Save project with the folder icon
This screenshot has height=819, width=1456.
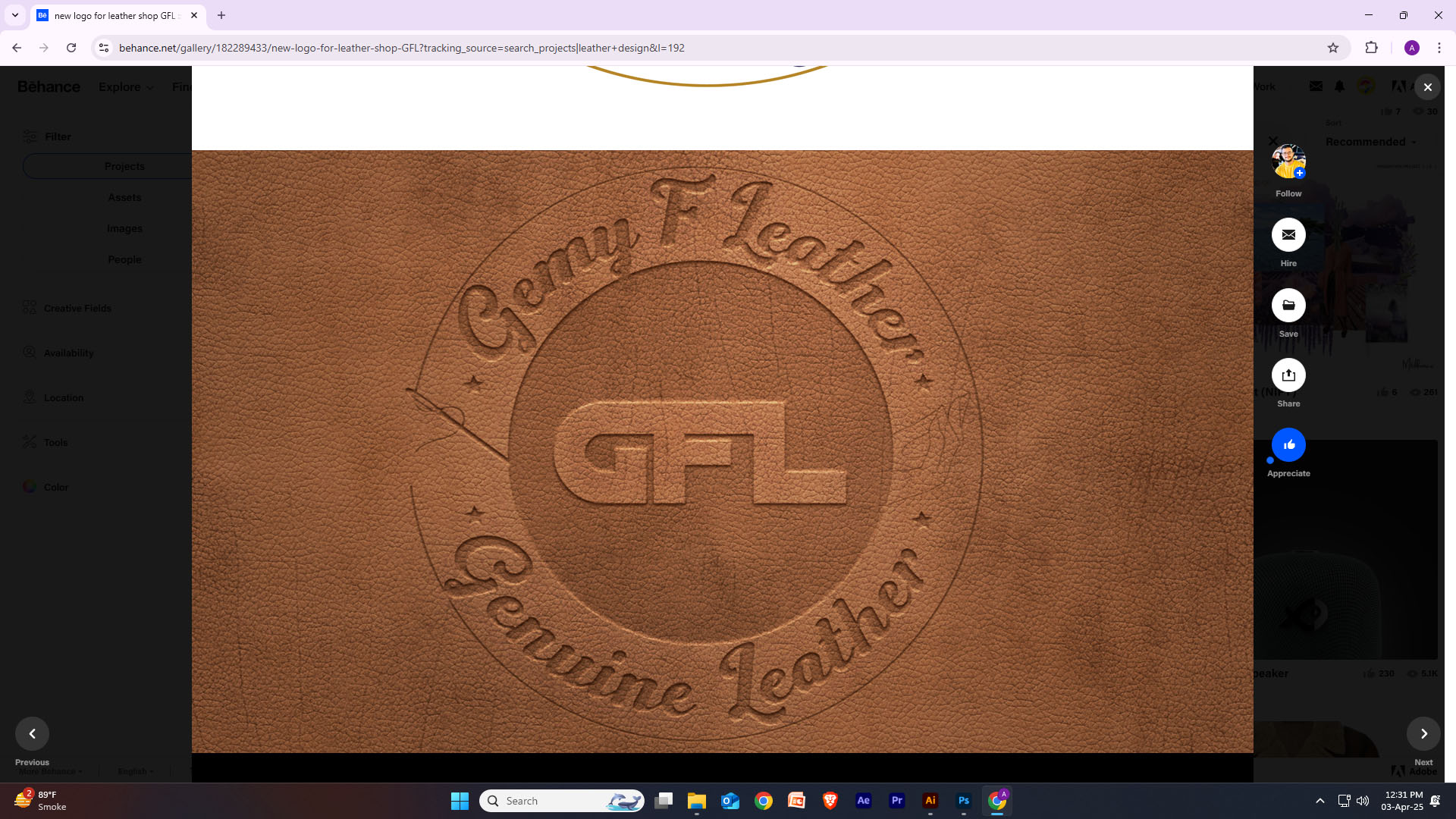[x=1288, y=306]
